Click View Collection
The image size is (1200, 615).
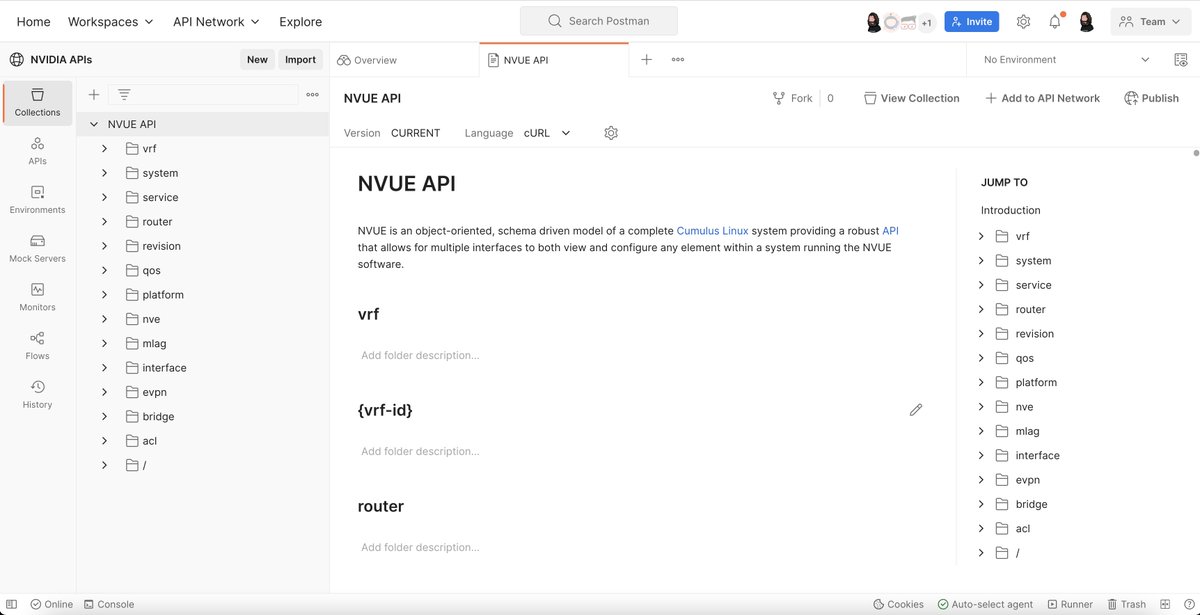coord(911,98)
